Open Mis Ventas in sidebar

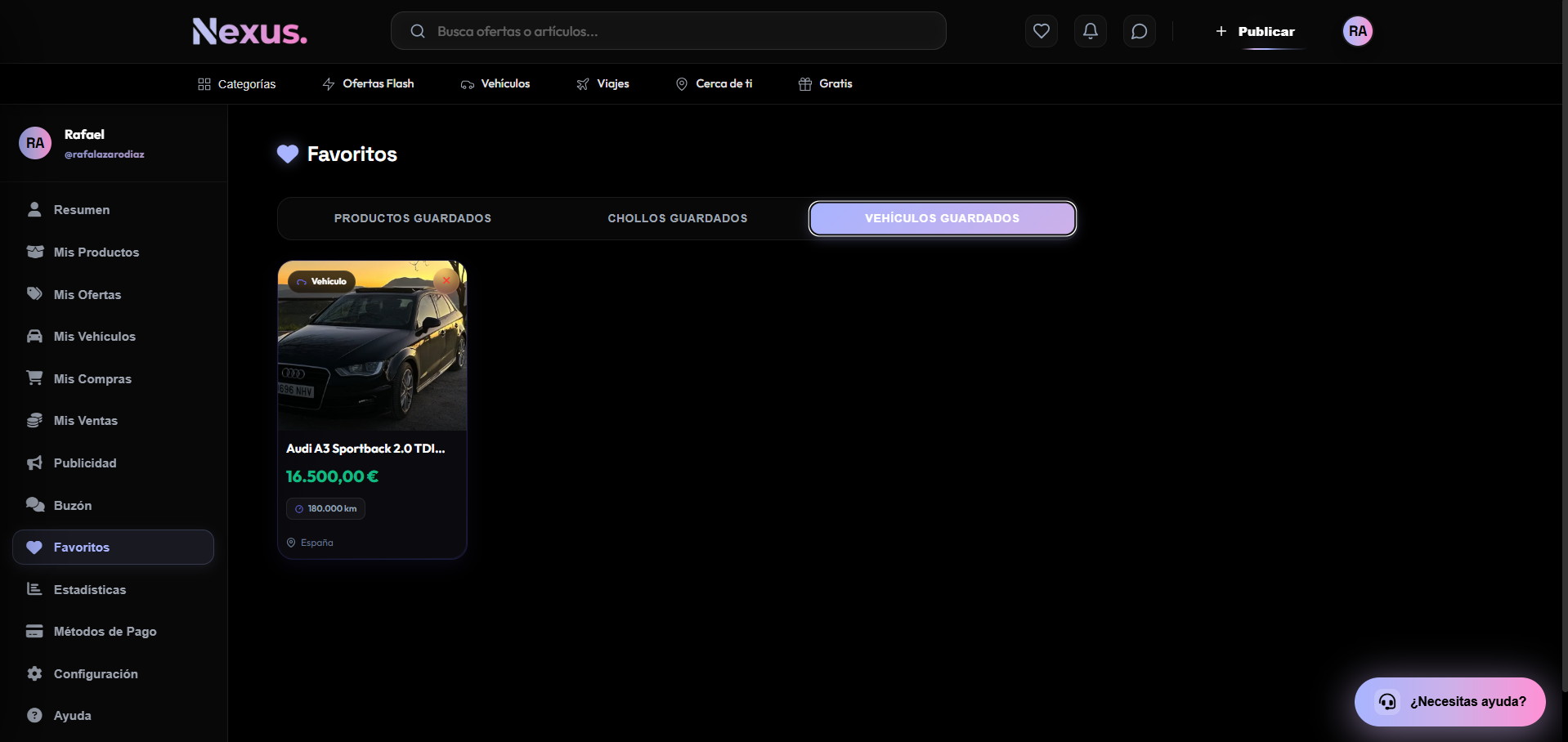pyautogui.click(x=113, y=421)
